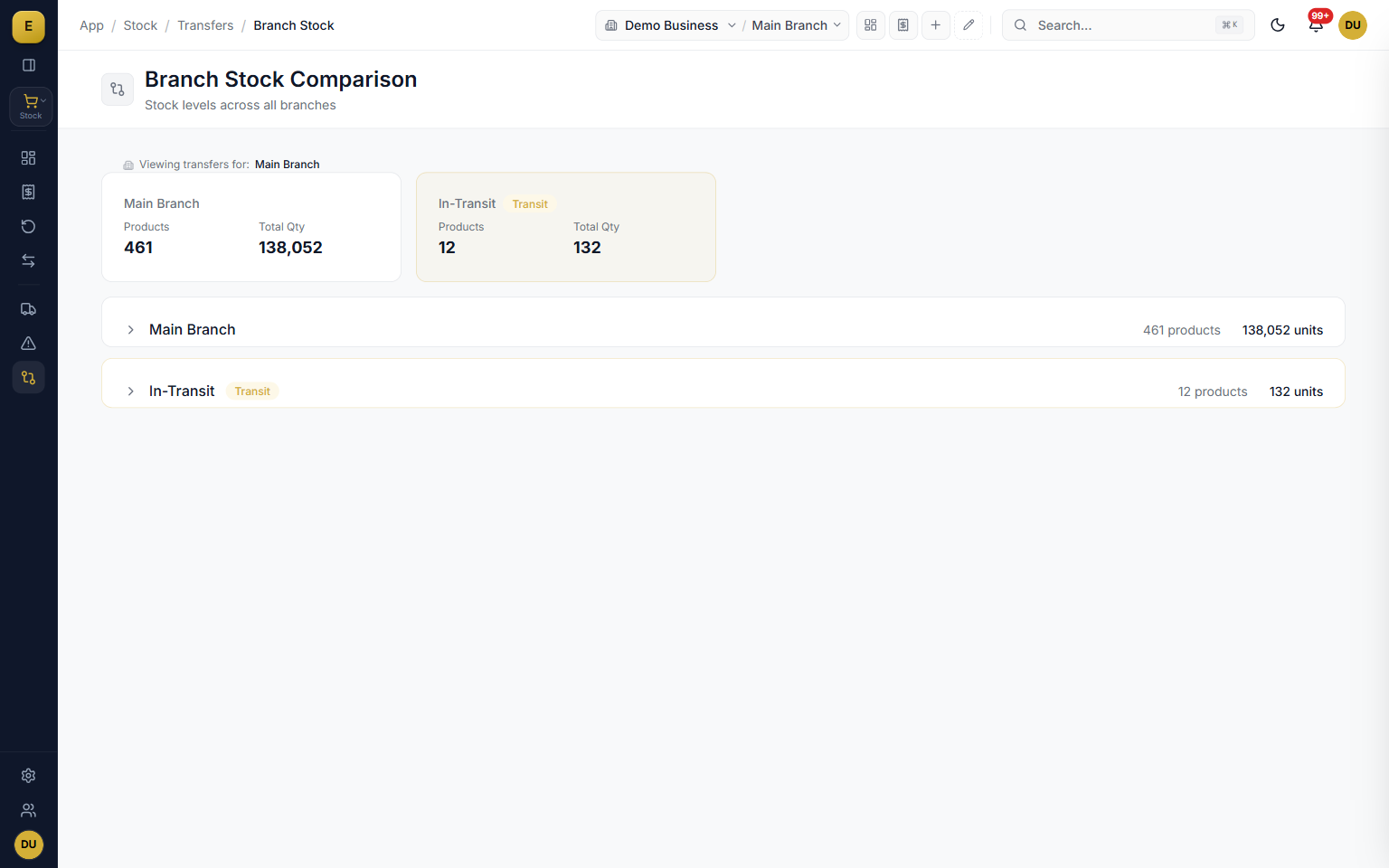Select the In-Transit summary card
The width and height of the screenshot is (1389, 868).
[566, 227]
